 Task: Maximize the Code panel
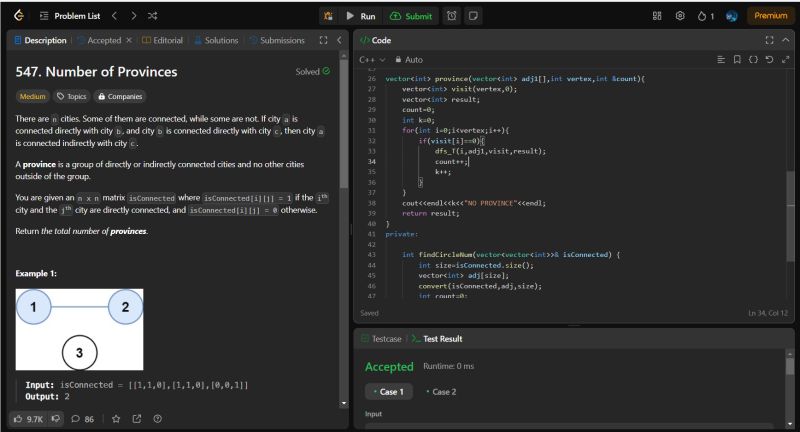click(769, 40)
